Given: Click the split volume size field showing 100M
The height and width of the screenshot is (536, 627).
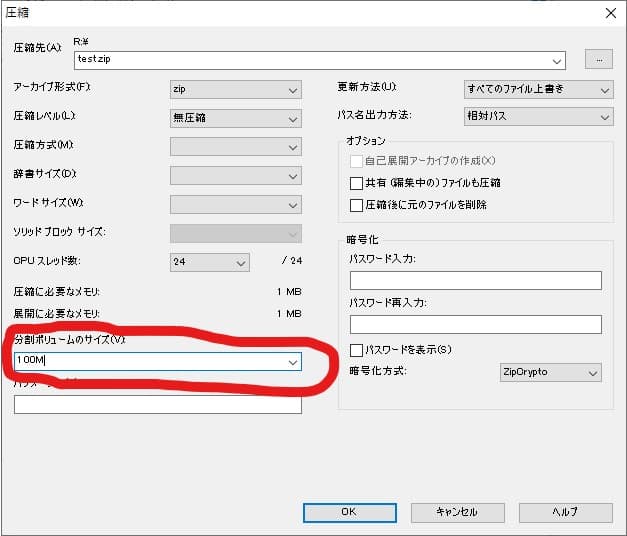Looking at the screenshot, I should click(x=158, y=362).
